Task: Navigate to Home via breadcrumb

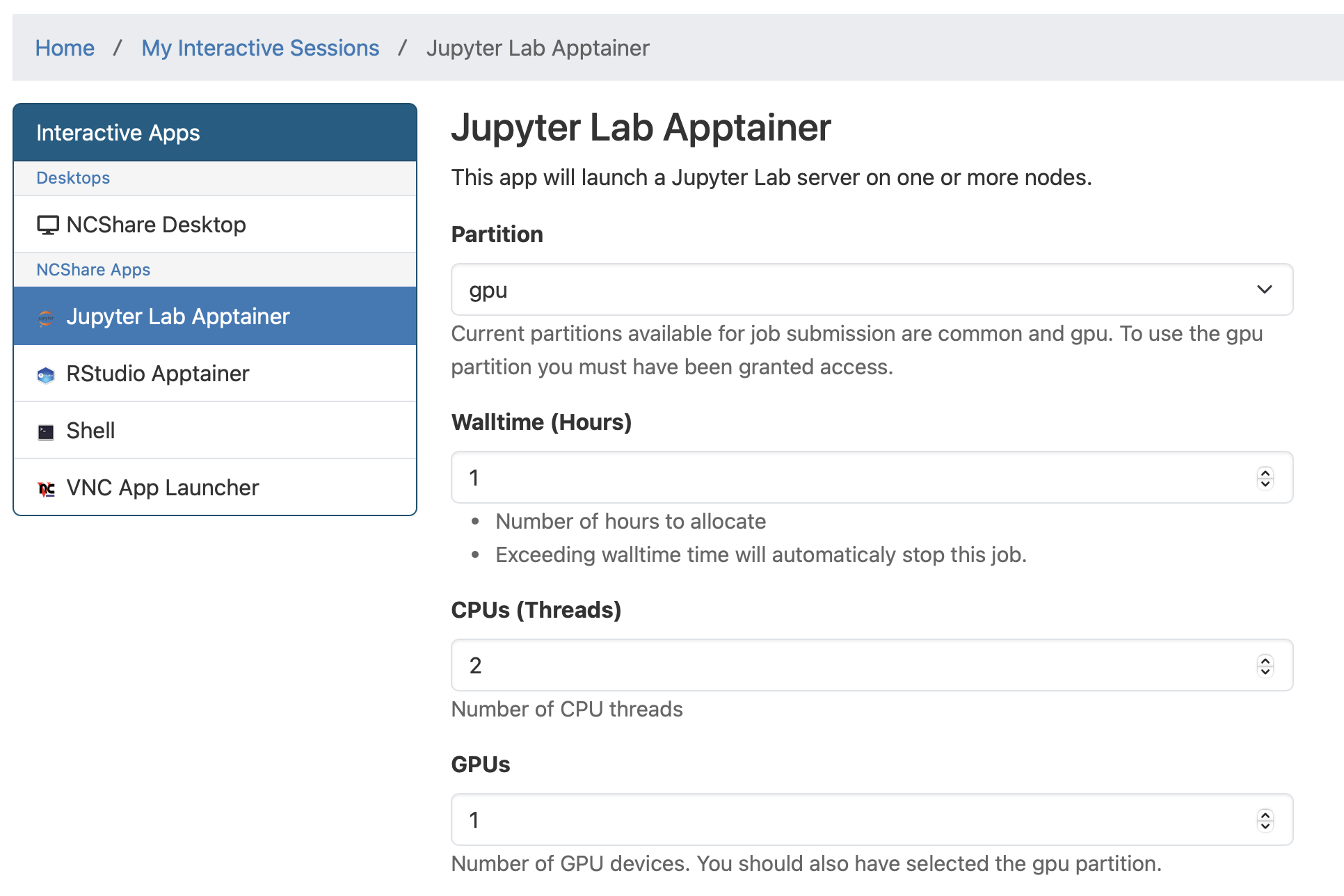Action: point(65,47)
